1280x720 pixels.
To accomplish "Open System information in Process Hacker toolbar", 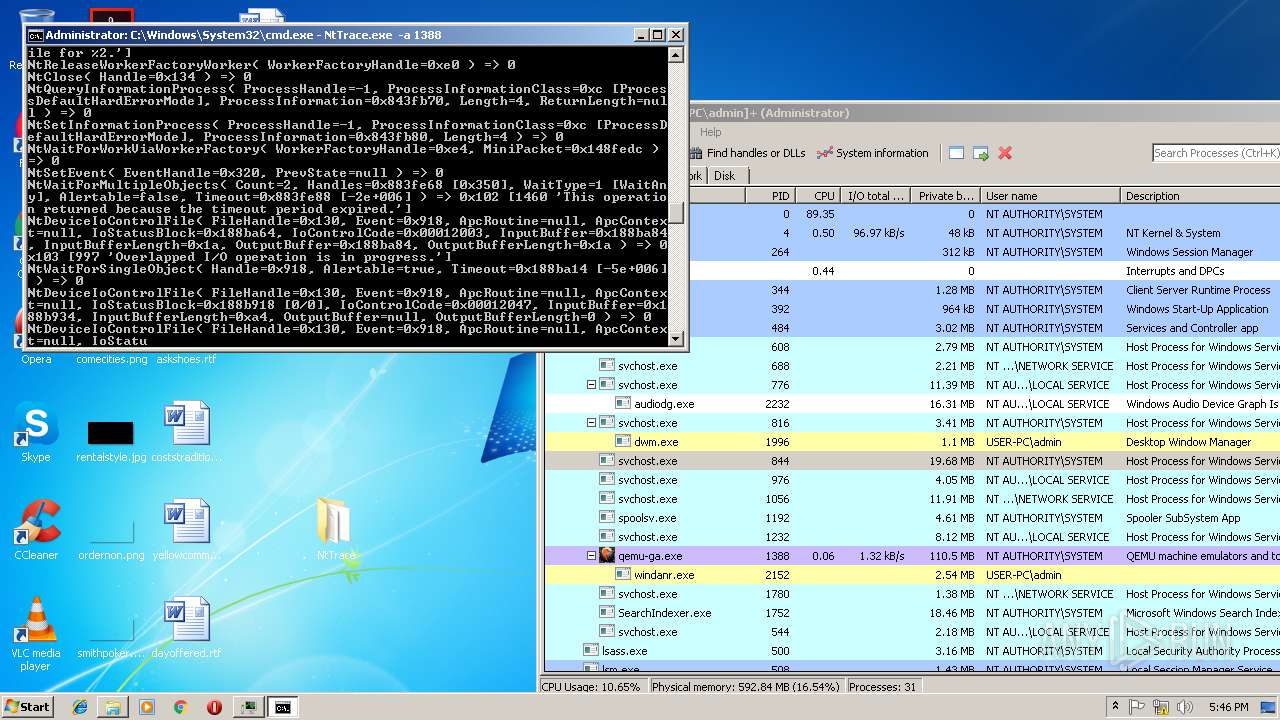I will [x=873, y=153].
